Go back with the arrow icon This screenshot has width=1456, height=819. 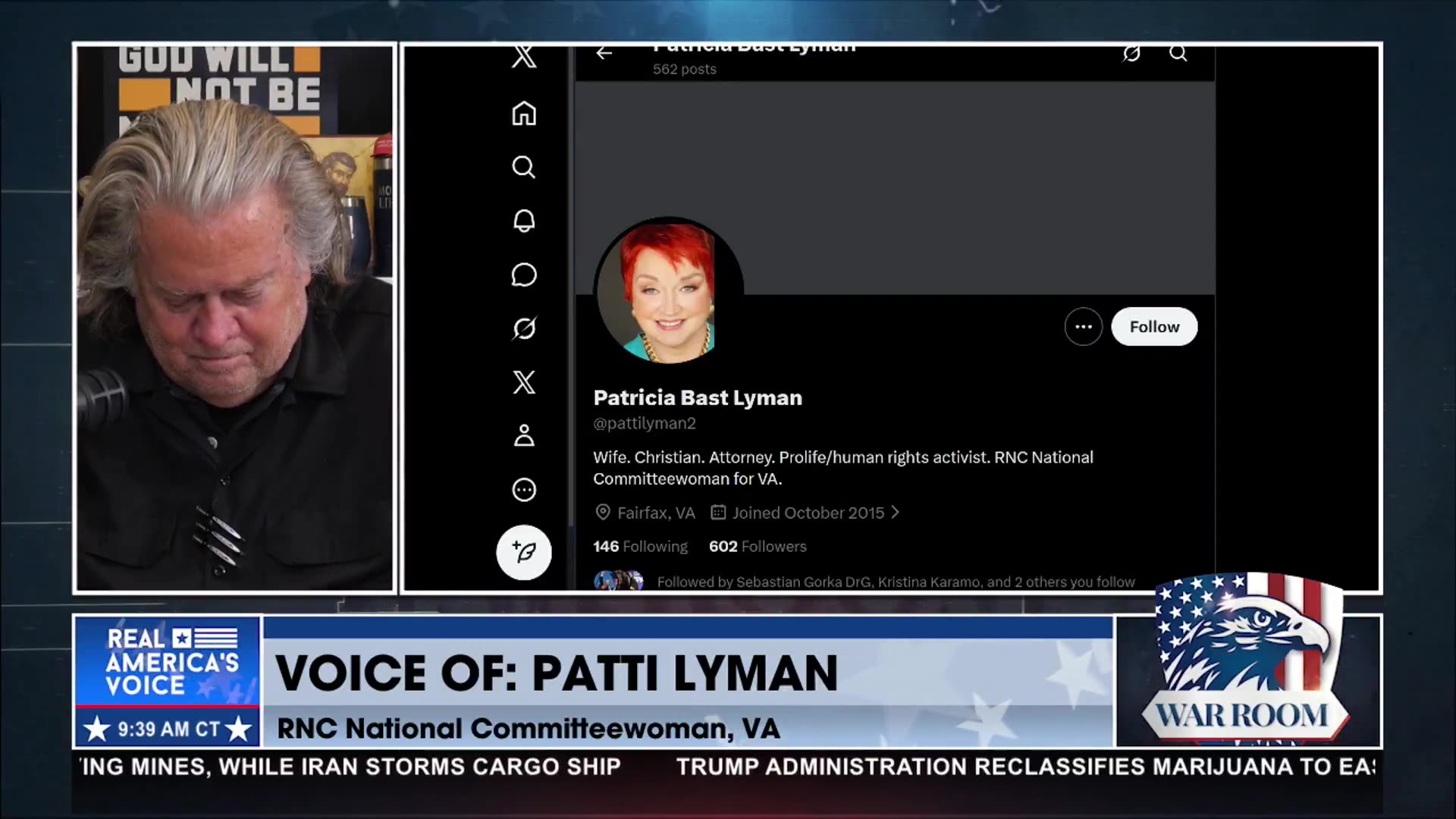(604, 53)
